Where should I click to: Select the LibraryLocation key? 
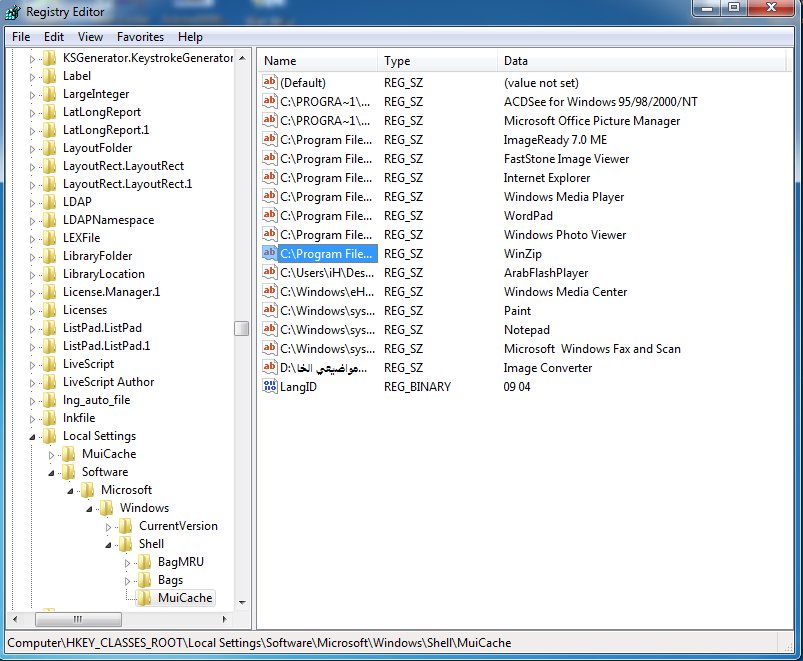103,273
